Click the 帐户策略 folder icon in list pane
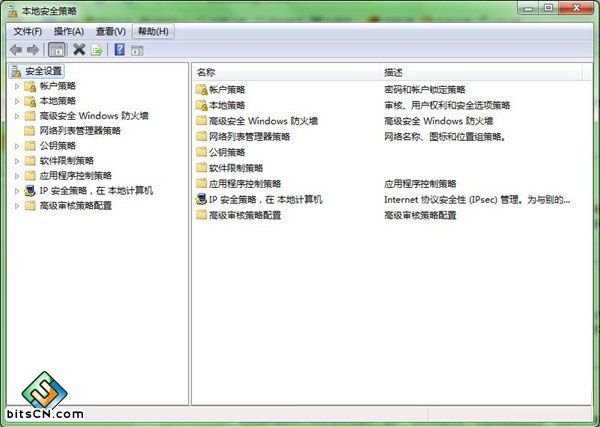This screenshot has height=427, width=600. coord(201,90)
